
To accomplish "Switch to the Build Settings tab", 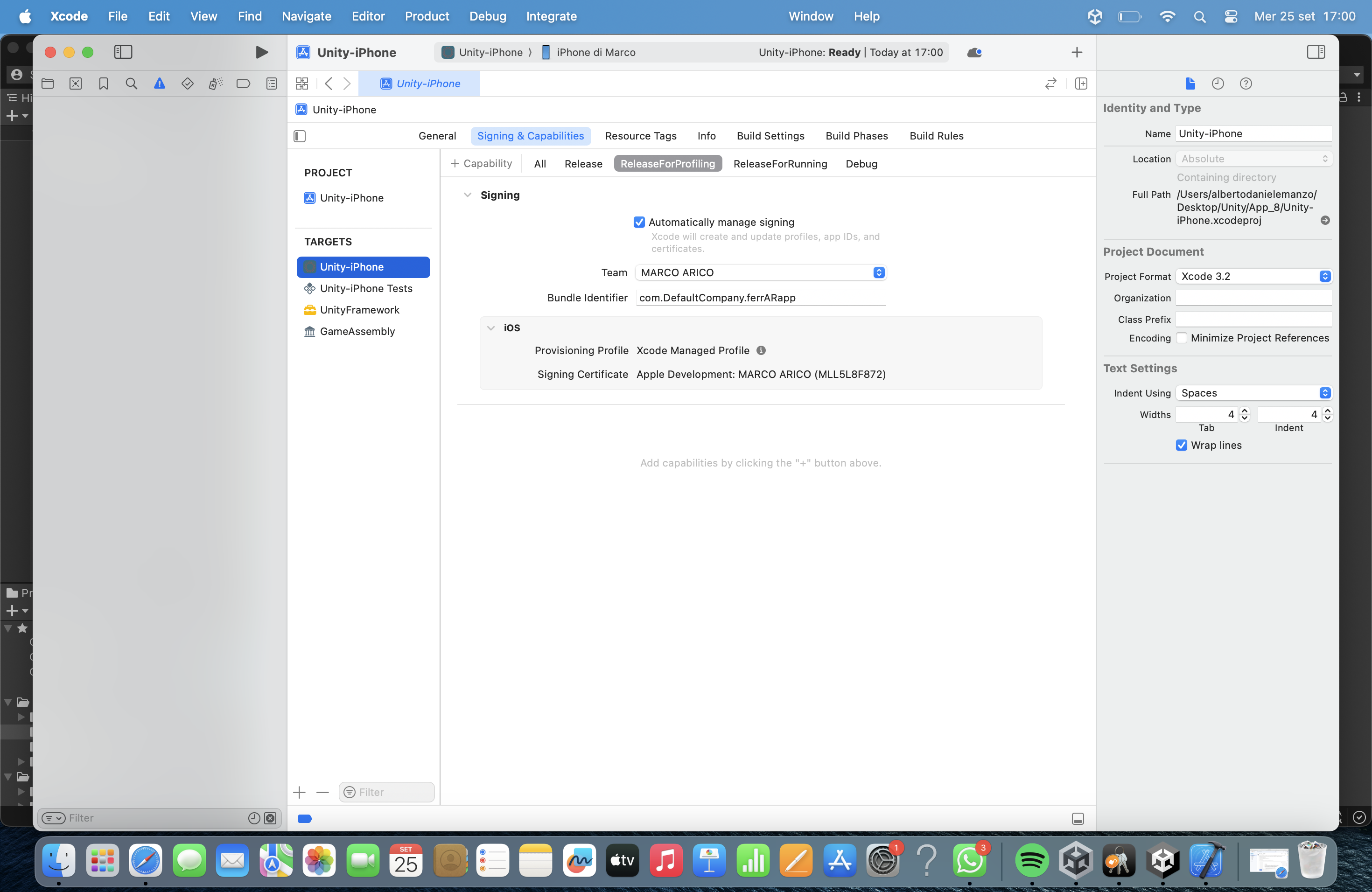I will click(771, 136).
